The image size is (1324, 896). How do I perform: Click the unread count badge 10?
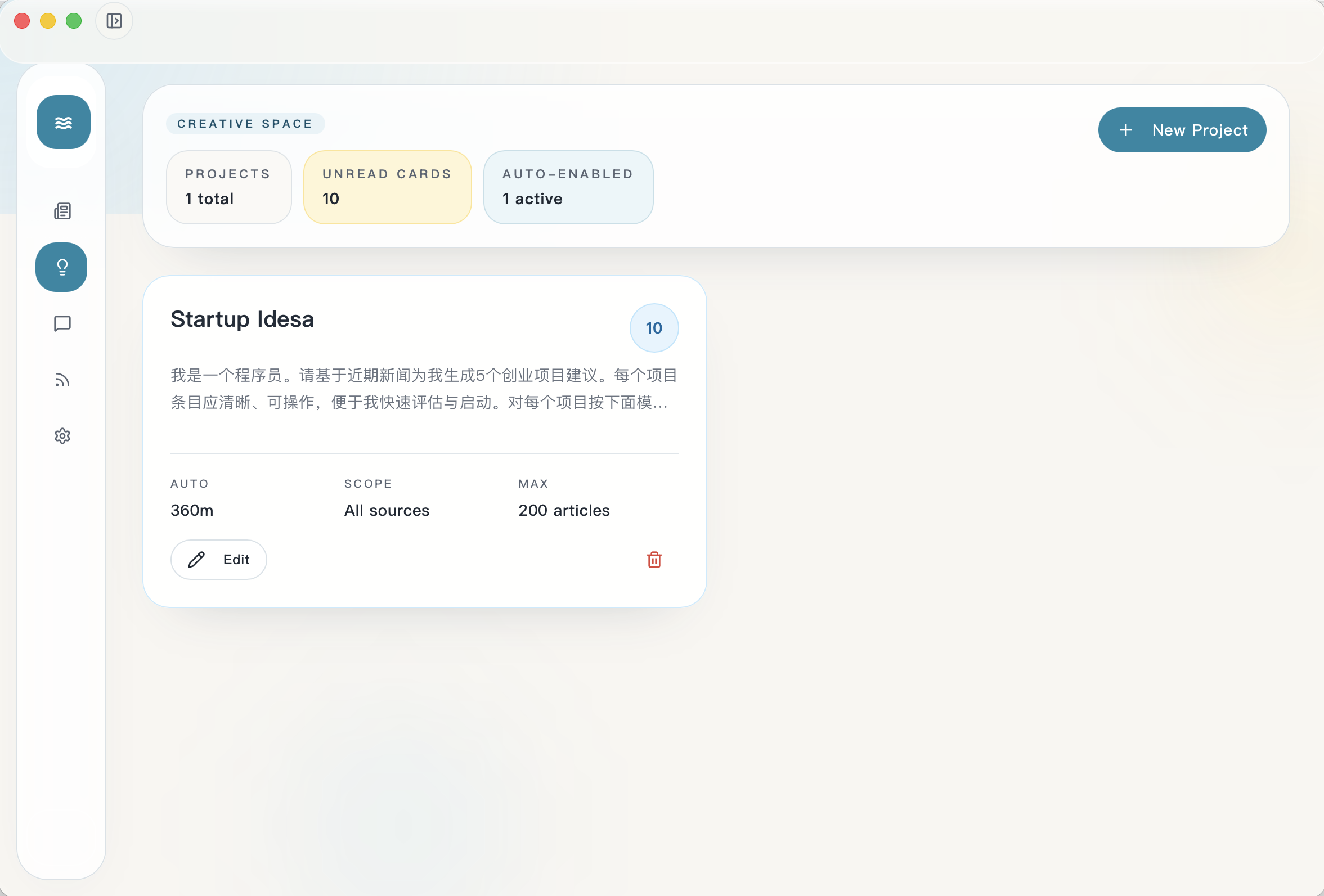653,327
